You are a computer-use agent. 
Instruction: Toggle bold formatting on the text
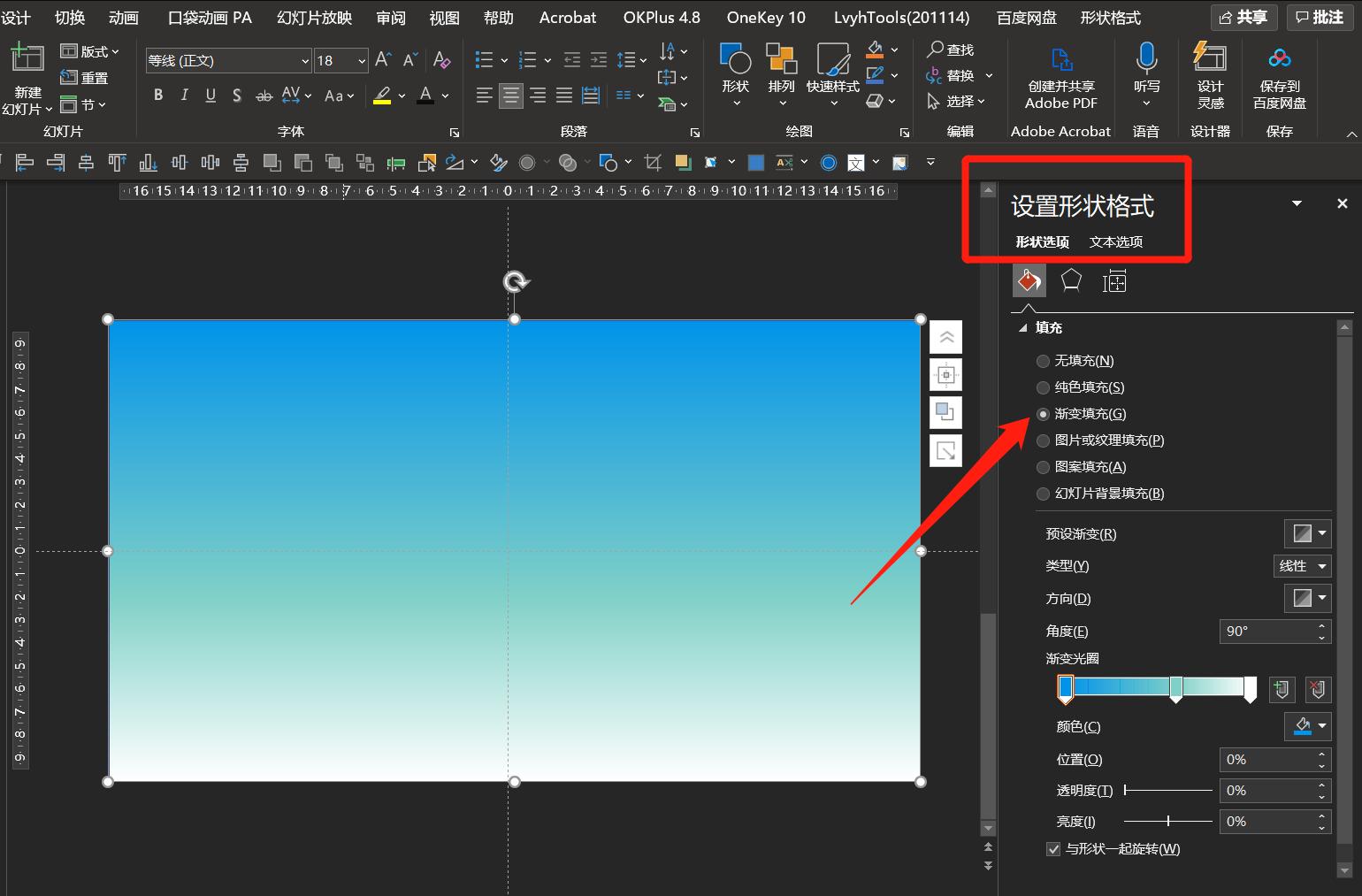pos(158,95)
